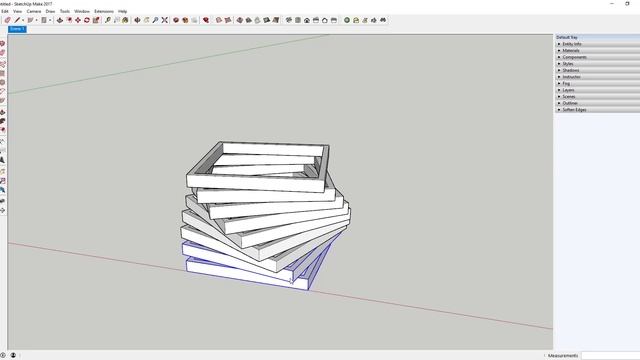Image resolution: width=640 pixels, height=360 pixels.
Task: Select the Text label tool
Action: 117,20
